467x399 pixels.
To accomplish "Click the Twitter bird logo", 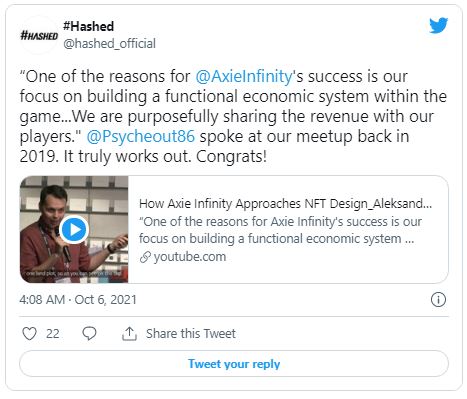I will tap(438, 26).
